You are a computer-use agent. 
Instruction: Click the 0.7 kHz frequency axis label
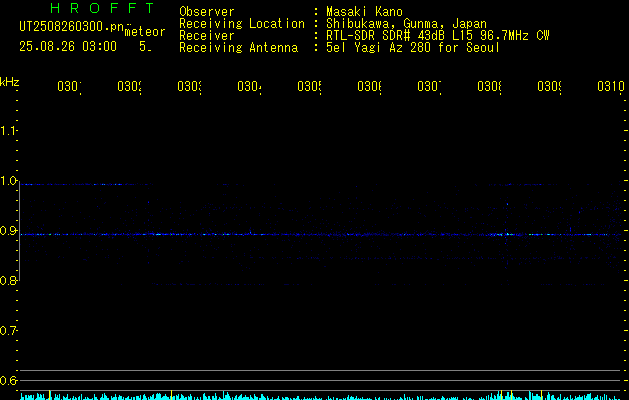click(x=8, y=331)
